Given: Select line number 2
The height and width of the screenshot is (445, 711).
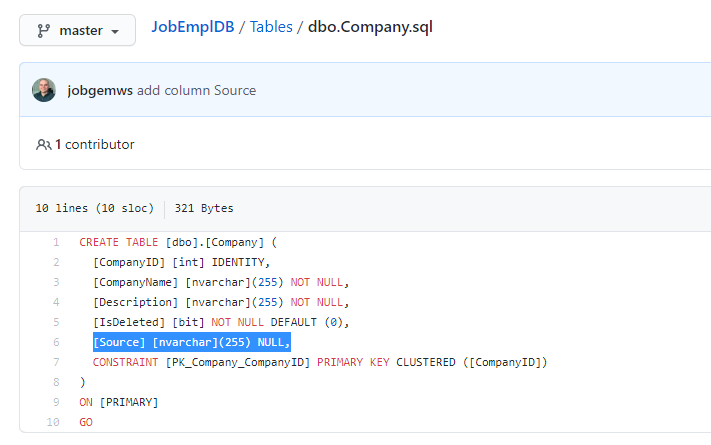Looking at the screenshot, I should [56, 262].
